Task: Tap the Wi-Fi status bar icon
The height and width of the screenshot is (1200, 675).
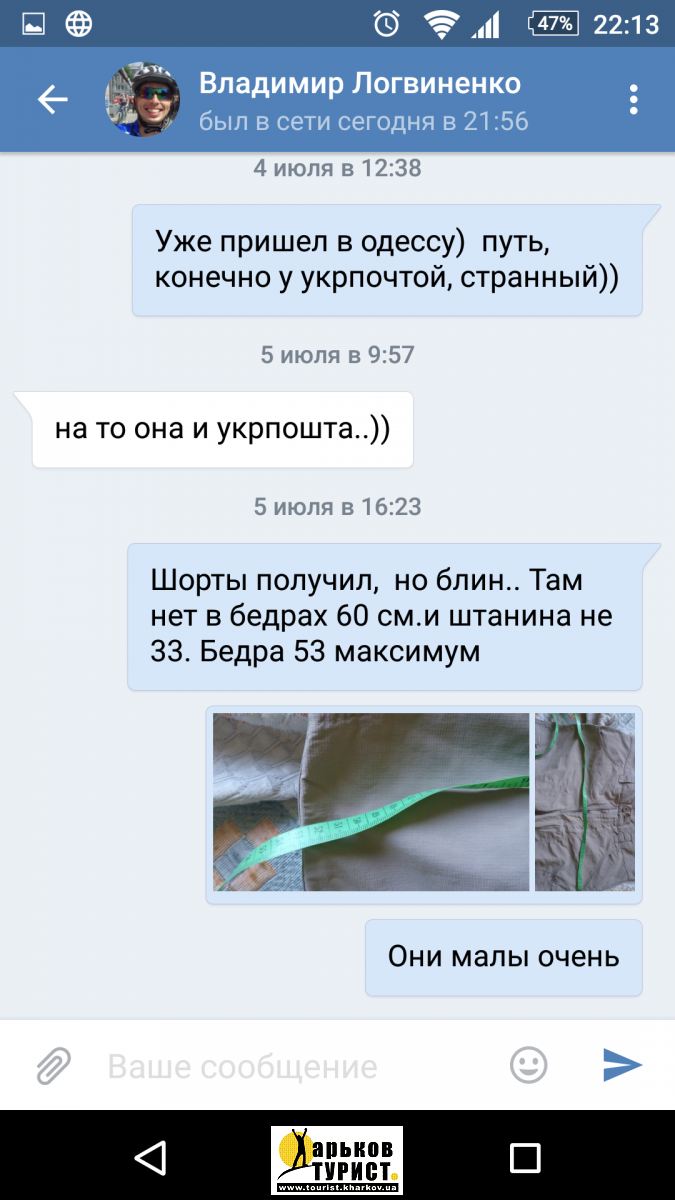Action: (439, 23)
